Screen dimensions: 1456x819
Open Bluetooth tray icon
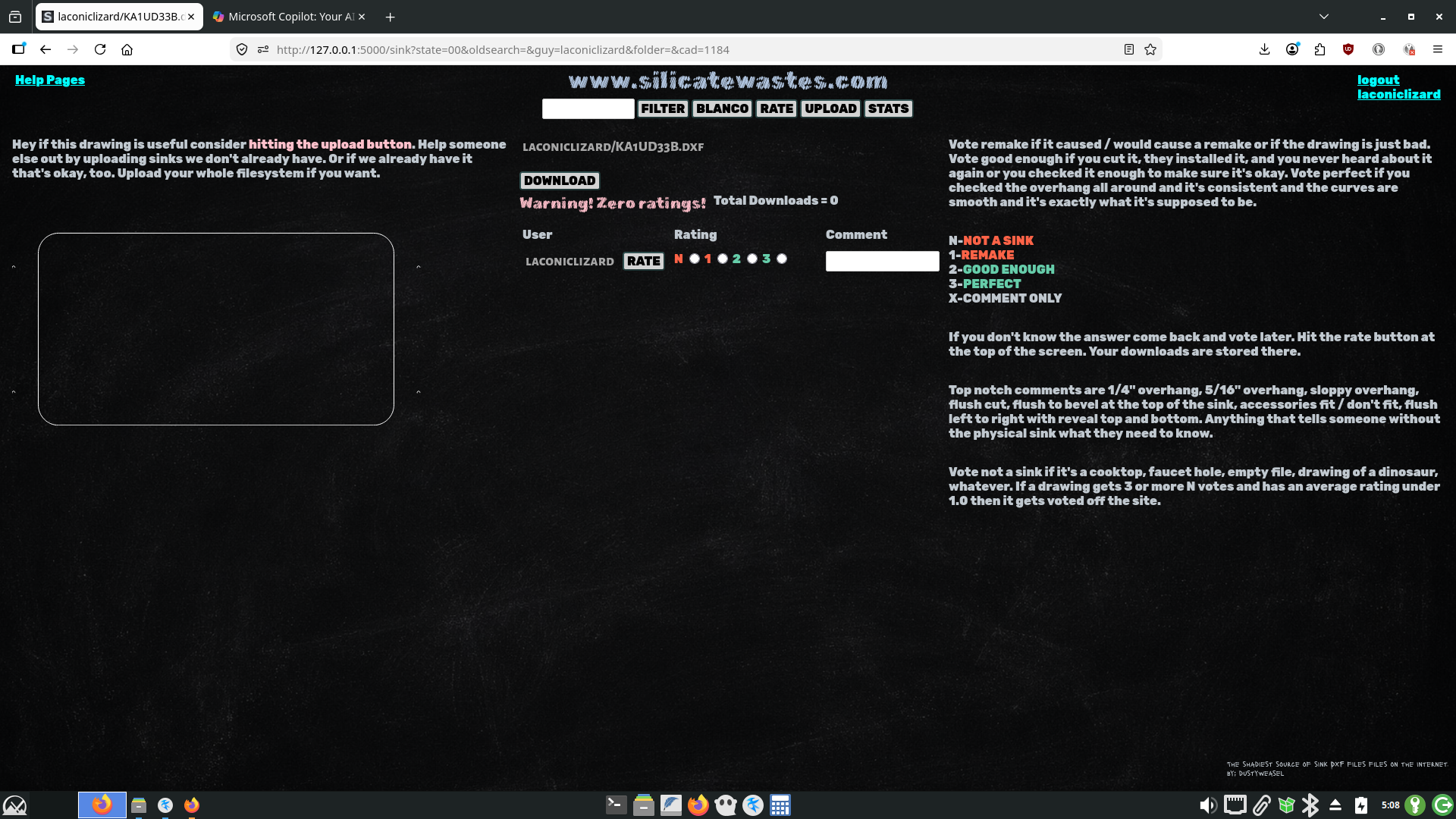tap(1310, 805)
